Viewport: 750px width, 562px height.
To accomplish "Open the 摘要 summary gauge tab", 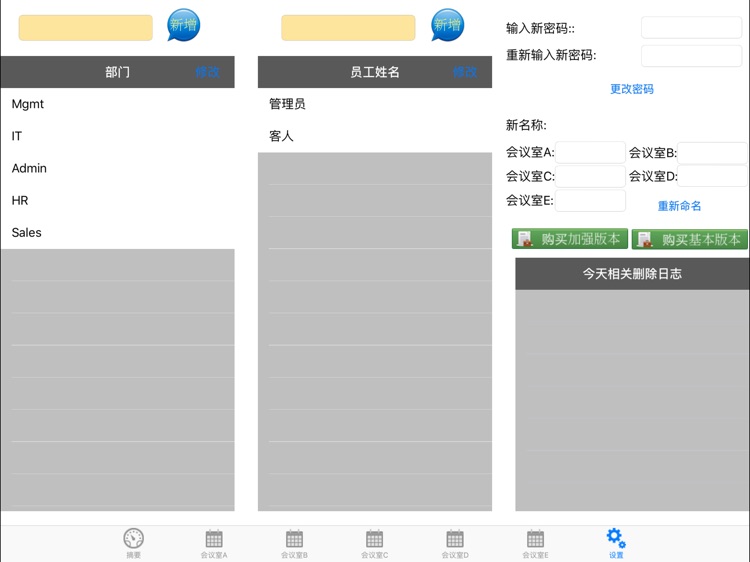I will (x=133, y=544).
